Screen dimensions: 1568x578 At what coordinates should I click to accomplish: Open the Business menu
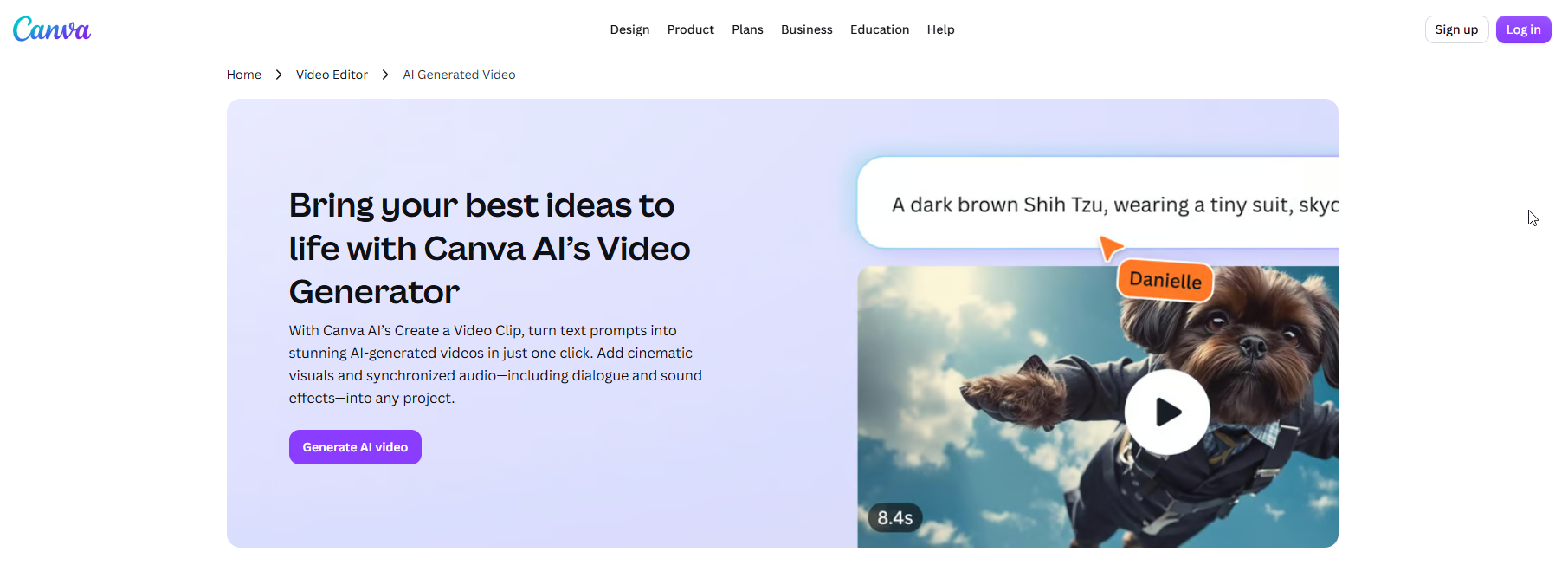pyautogui.click(x=807, y=29)
